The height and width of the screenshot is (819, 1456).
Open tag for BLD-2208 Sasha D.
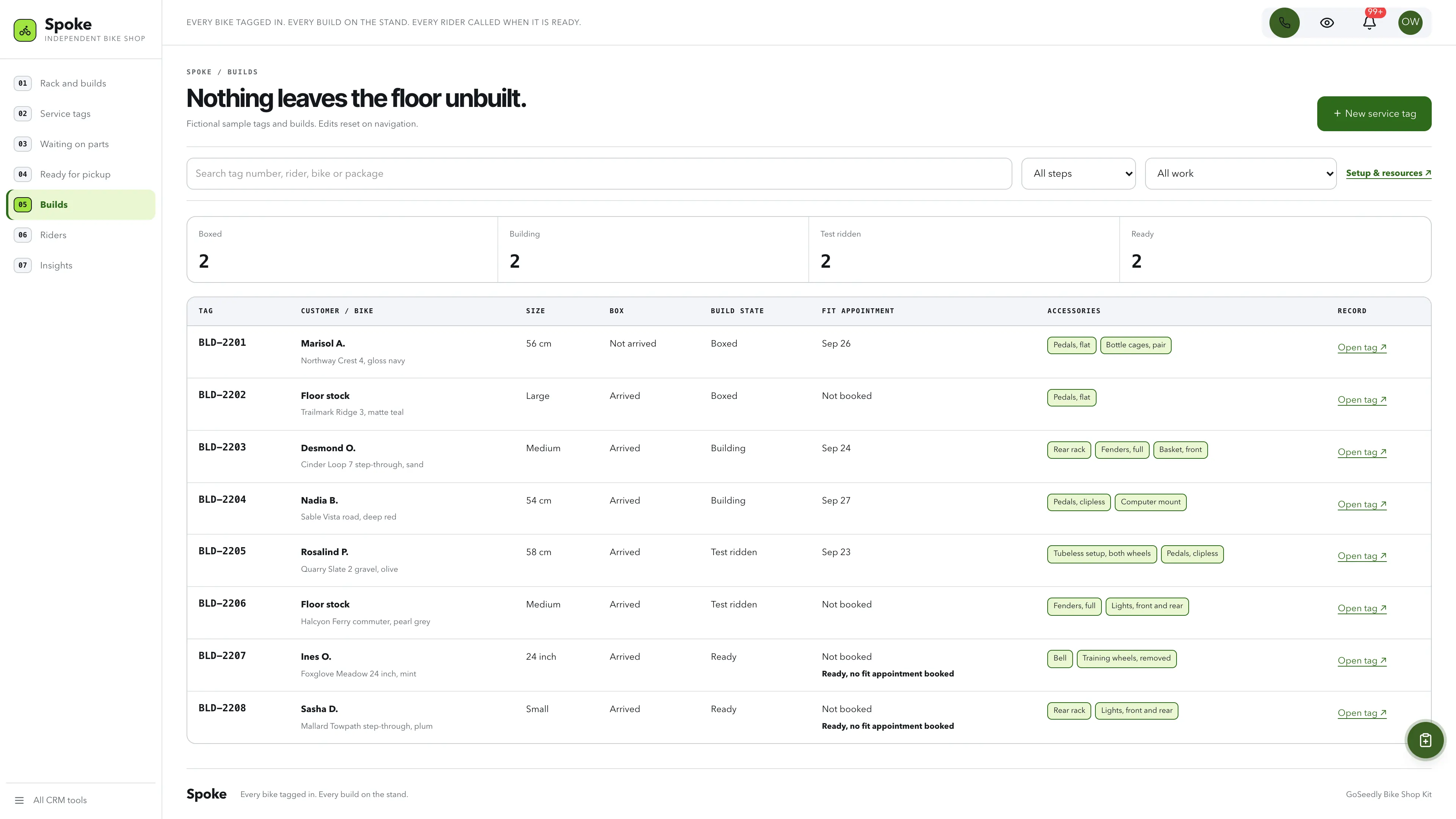(x=1362, y=713)
